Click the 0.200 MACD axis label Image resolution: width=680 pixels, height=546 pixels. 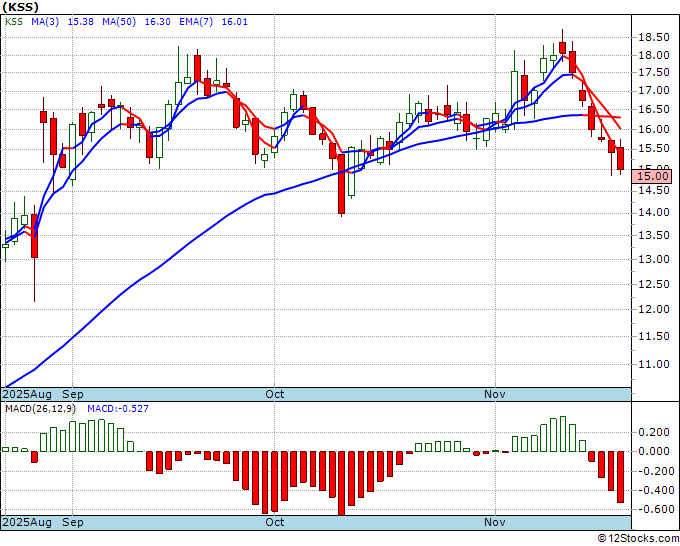[654, 432]
